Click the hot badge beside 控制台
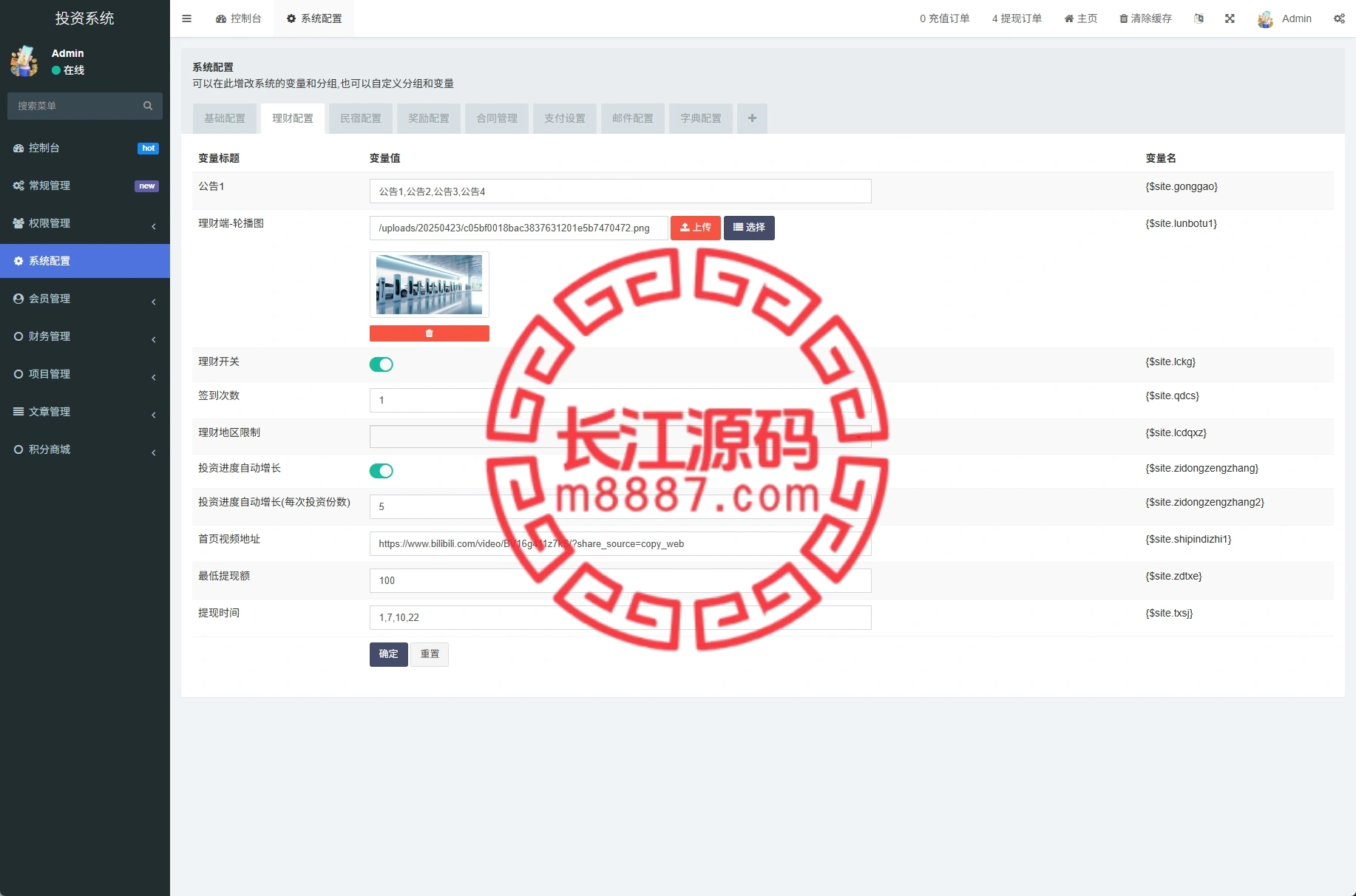Screen dimensions: 1356x896 [x=149, y=148]
